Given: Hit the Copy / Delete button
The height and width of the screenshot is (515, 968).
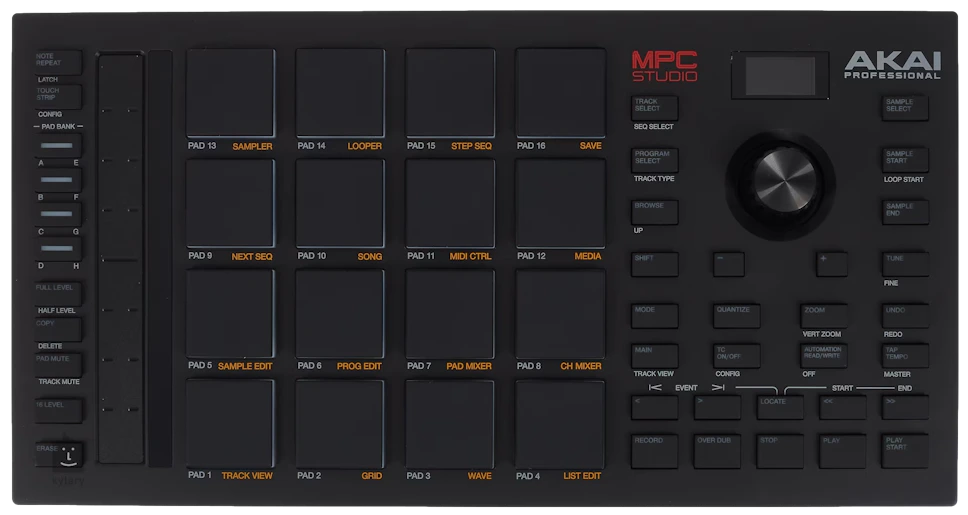Looking at the screenshot, I should click(x=58, y=330).
